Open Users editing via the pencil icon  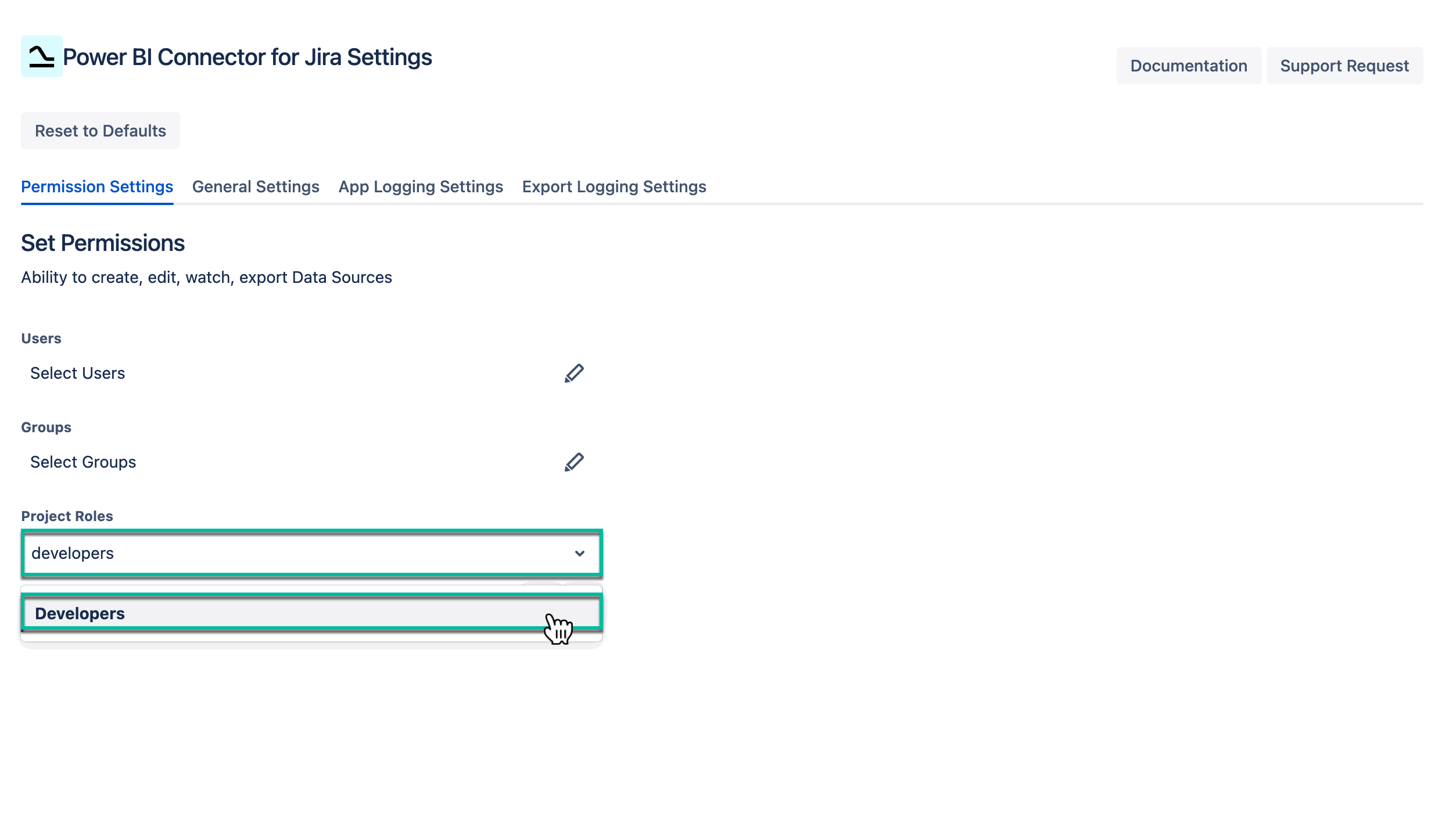point(573,372)
